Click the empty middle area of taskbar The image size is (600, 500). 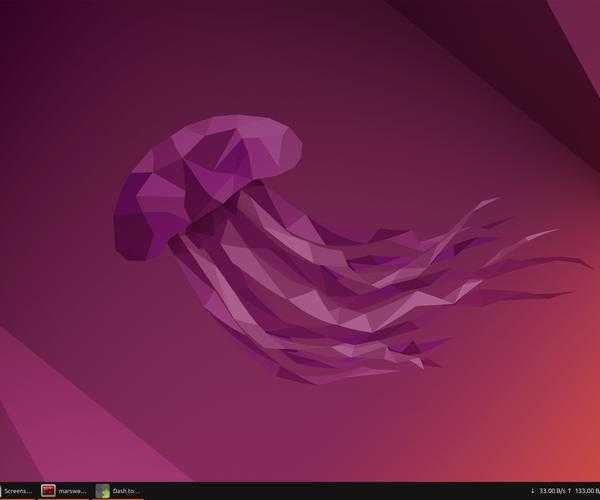pos(330,491)
